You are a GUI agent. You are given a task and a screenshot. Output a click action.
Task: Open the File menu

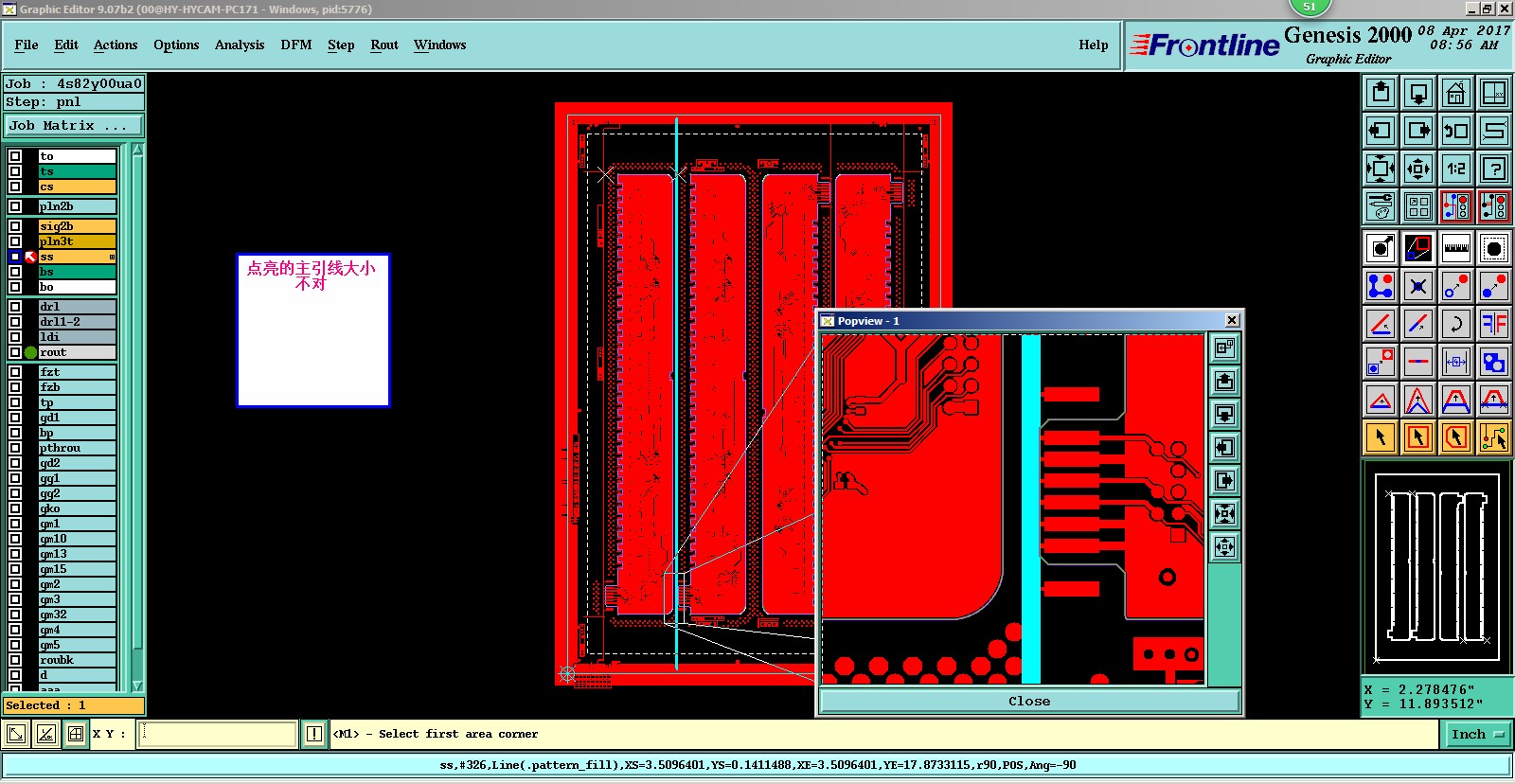(27, 45)
